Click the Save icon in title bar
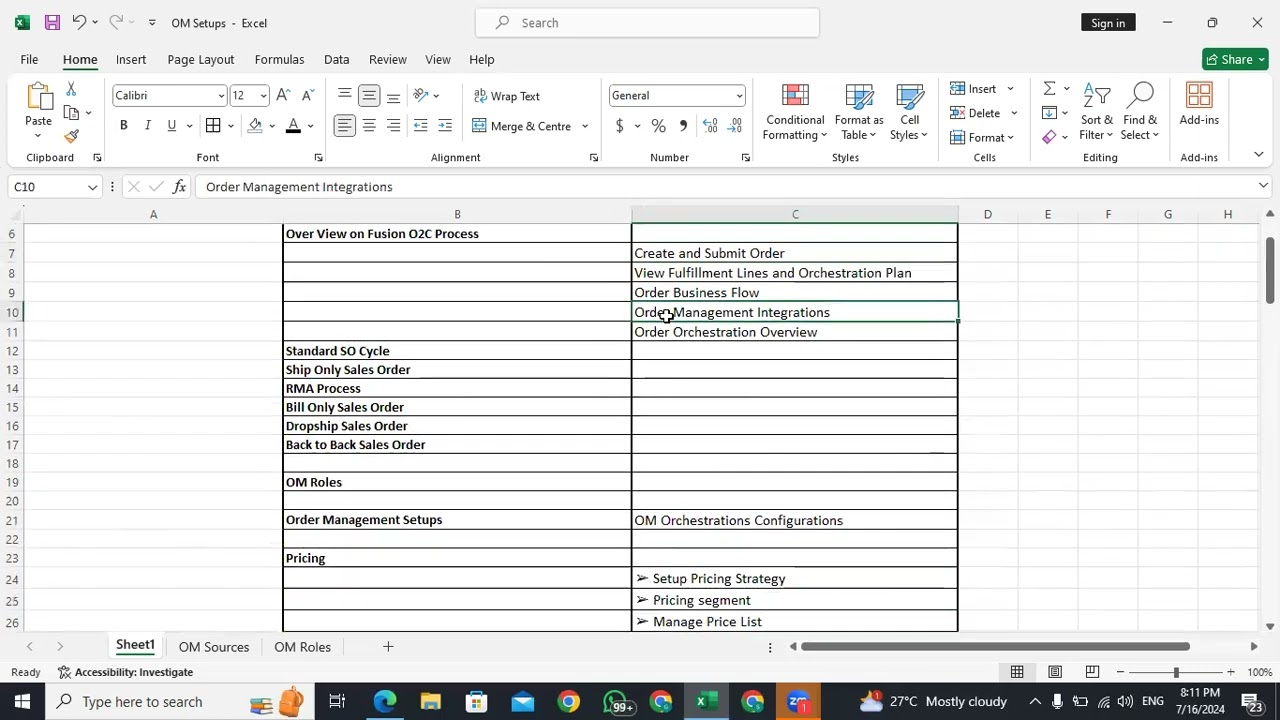This screenshot has height=720, width=1280. pyautogui.click(x=52, y=22)
